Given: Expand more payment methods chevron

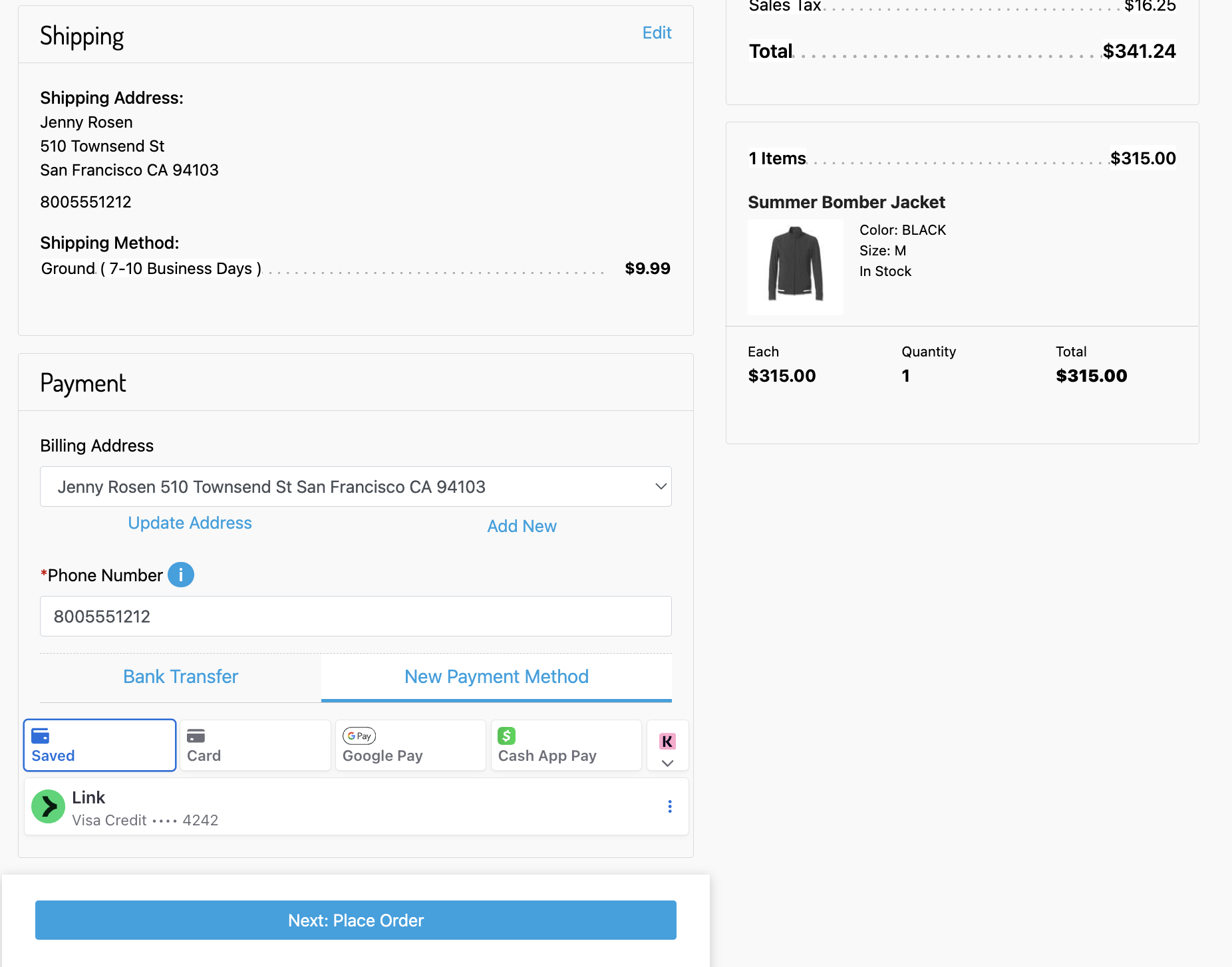Looking at the screenshot, I should [x=667, y=763].
